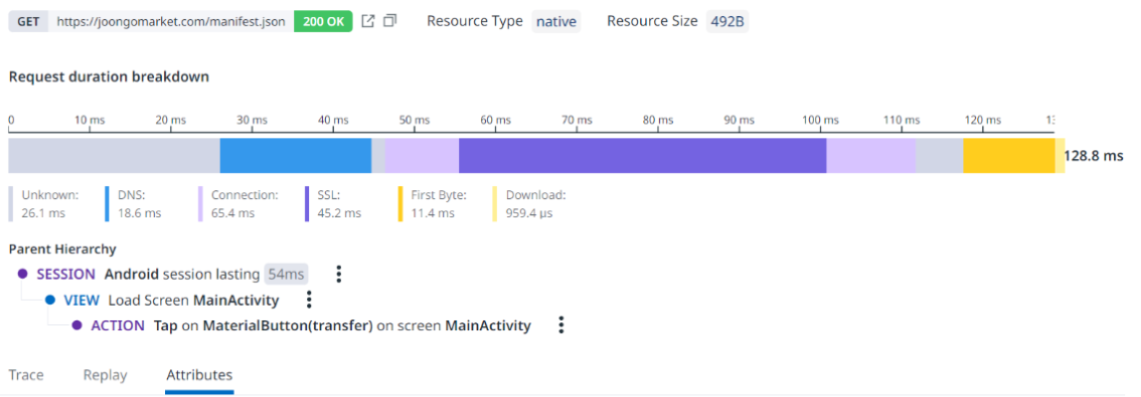
Task: Click the DNS 18.6 ms legend entry
Action: pos(133,204)
